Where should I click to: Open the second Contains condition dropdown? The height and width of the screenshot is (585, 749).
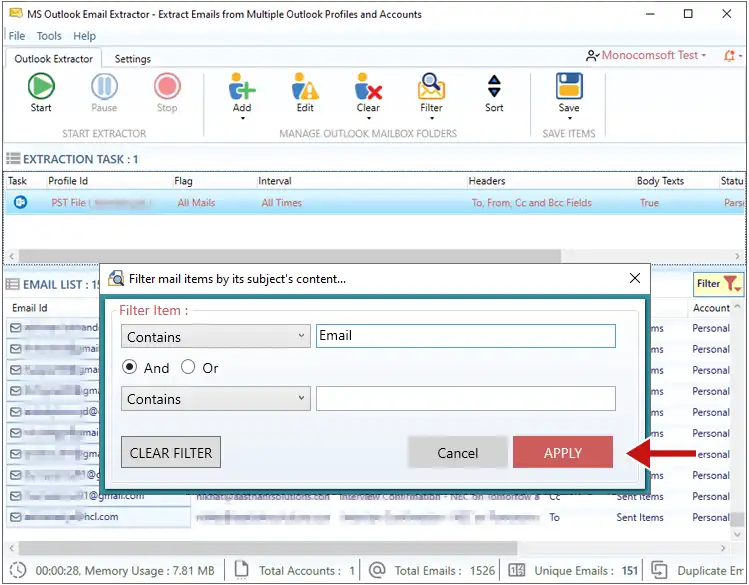(x=215, y=398)
